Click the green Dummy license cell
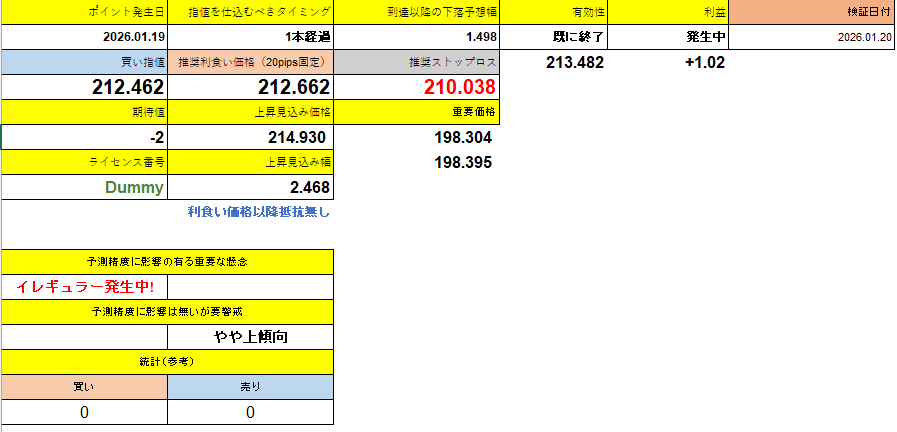Screen dimensions: 897x432 coord(85,187)
